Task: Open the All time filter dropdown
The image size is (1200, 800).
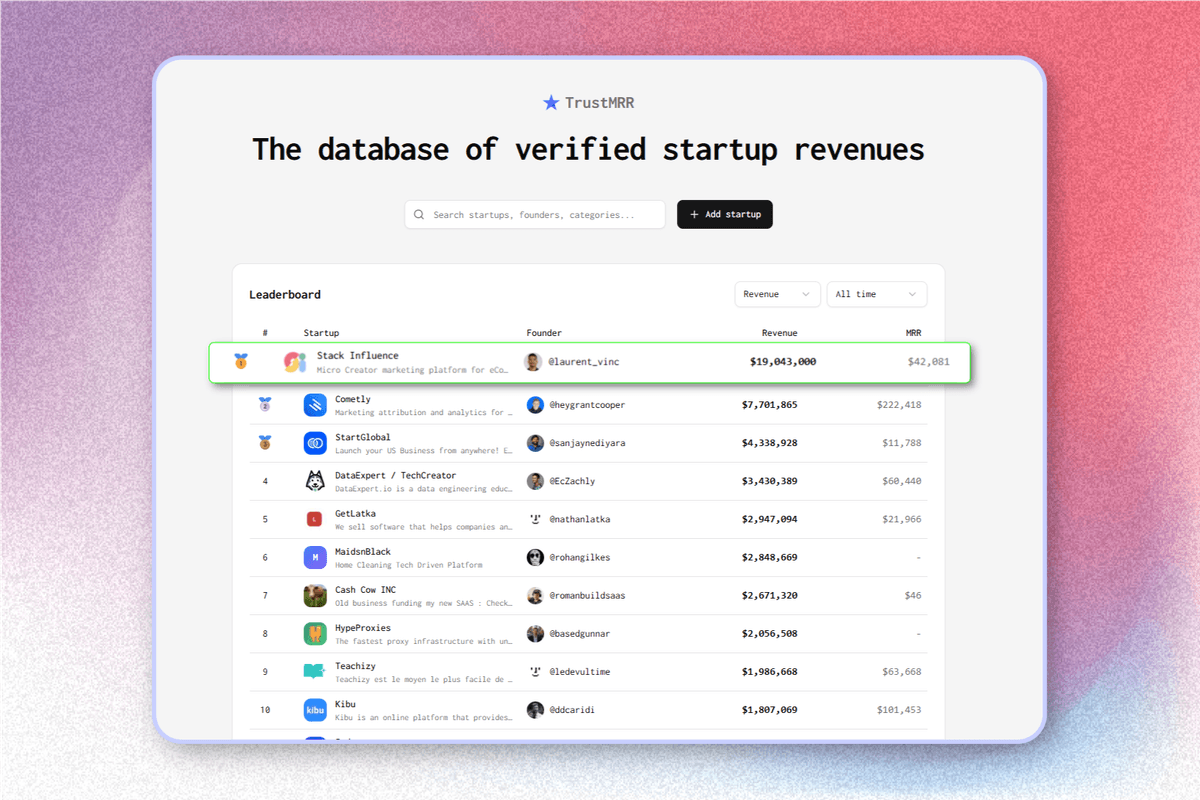Action: [876, 294]
